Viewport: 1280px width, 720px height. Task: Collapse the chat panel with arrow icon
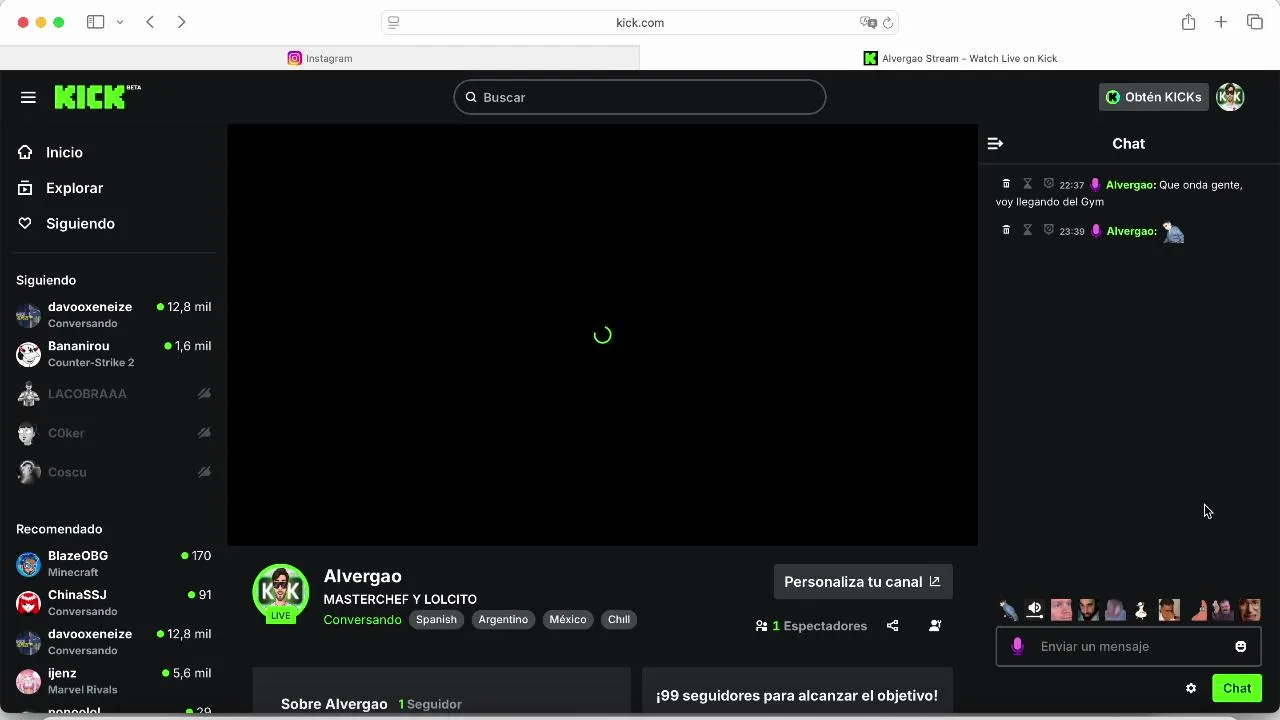[995, 144]
